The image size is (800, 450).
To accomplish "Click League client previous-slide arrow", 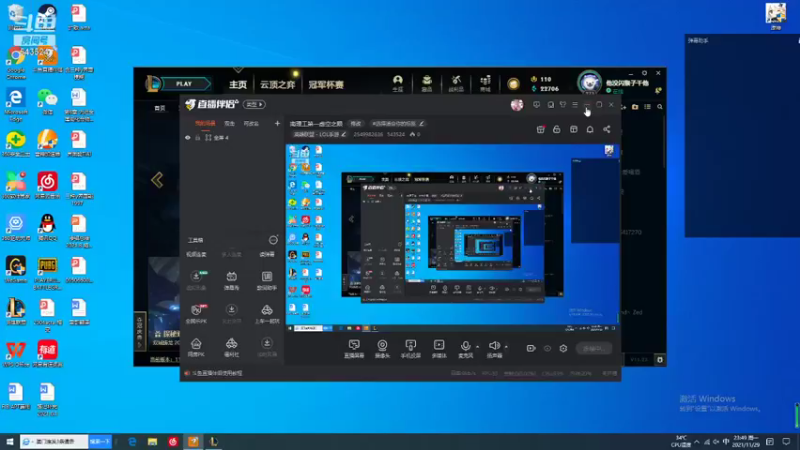I will pos(157,180).
